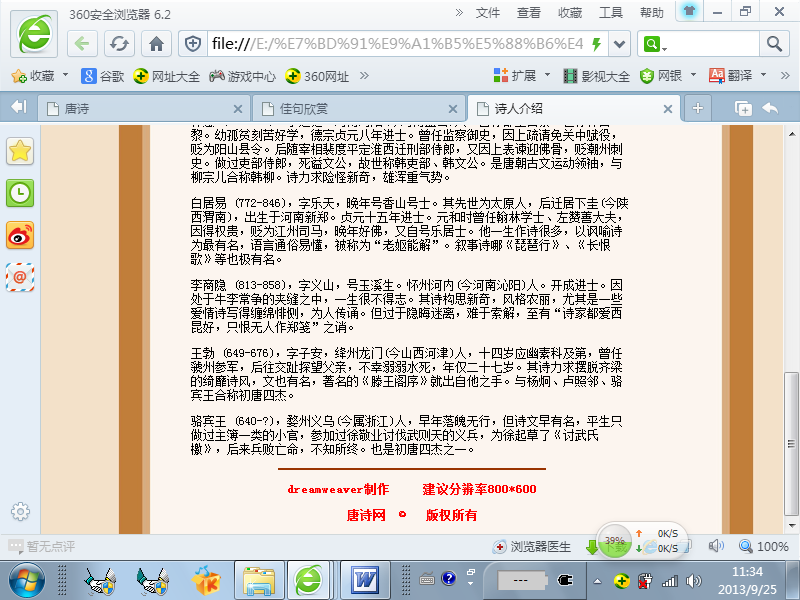
Task: Open the mail icon in sidebar
Action: (20, 276)
